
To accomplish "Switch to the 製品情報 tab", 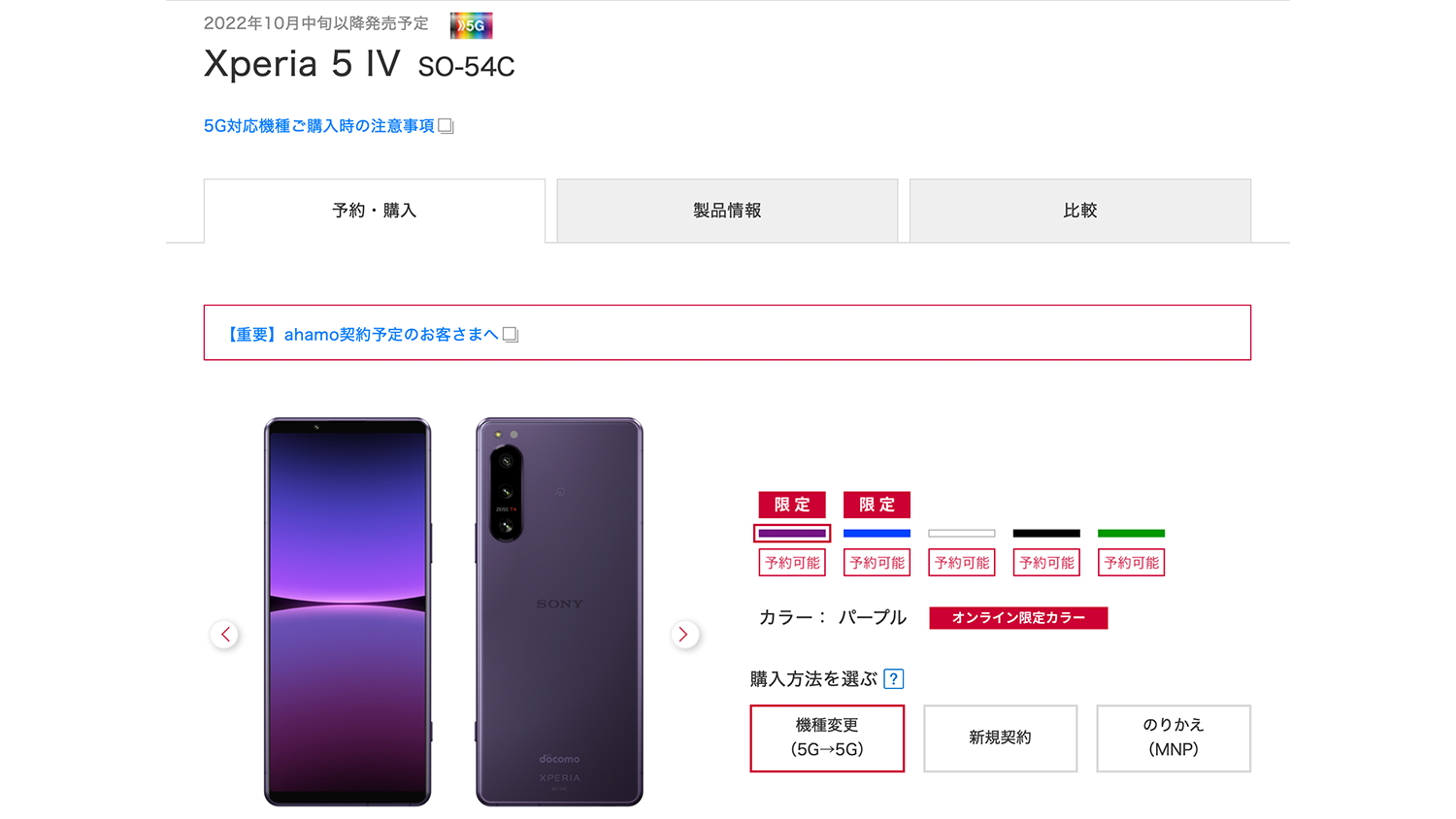I will pyautogui.click(x=727, y=211).
